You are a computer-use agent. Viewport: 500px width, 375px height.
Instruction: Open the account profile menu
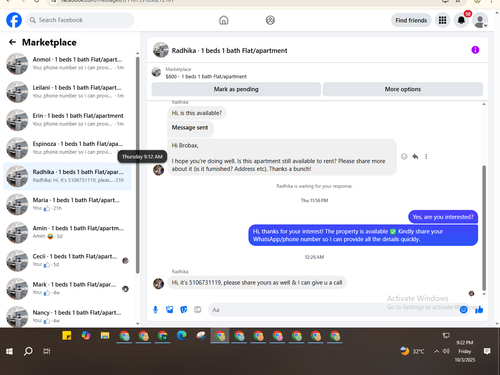tap(480, 21)
